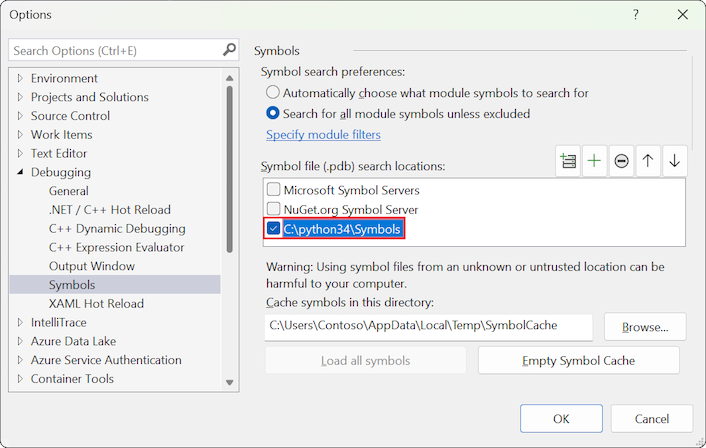Enable the Microsoft Symbol Servers checkbox
The height and width of the screenshot is (448, 706).
pos(273,190)
